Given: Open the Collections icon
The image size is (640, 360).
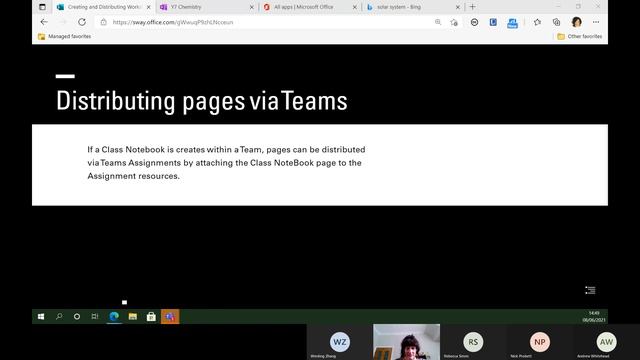Looking at the screenshot, I should 556,22.
